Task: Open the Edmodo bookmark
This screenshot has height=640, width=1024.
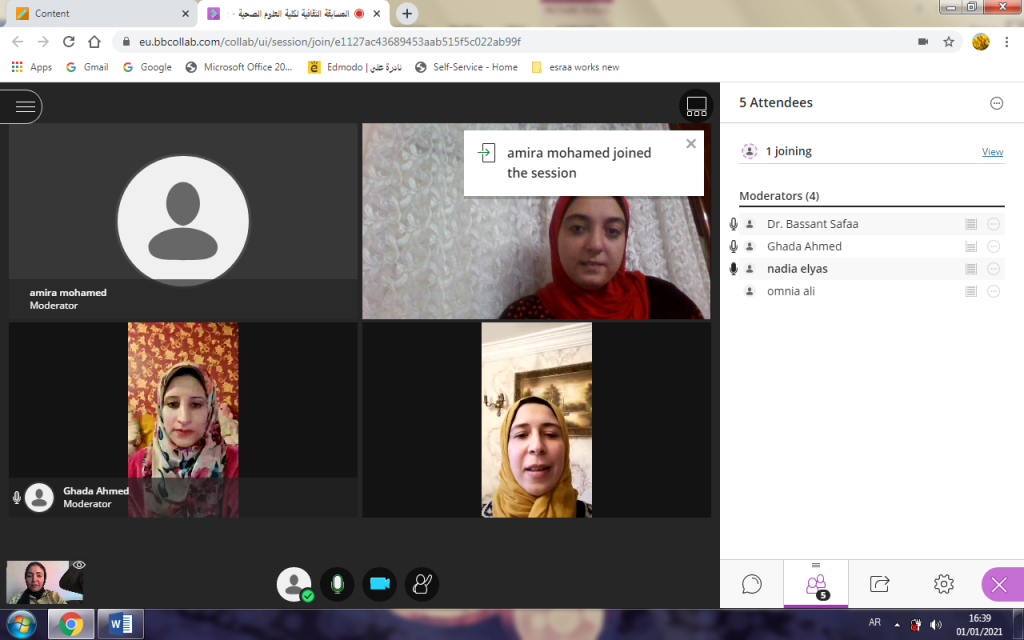Action: [355, 67]
